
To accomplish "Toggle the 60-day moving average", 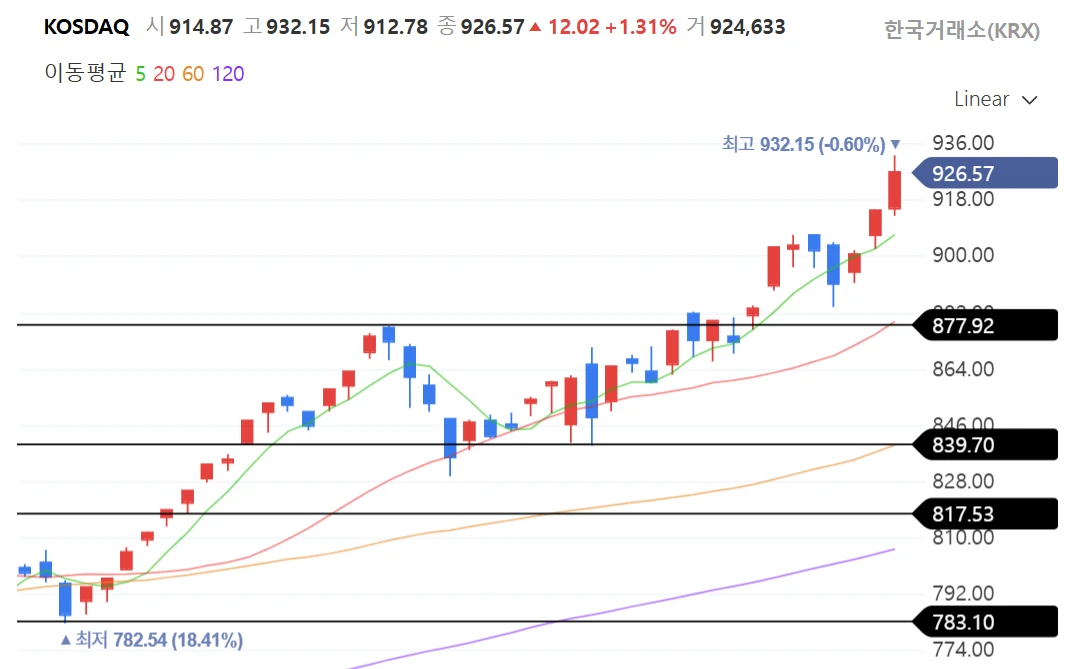I will click(193, 73).
